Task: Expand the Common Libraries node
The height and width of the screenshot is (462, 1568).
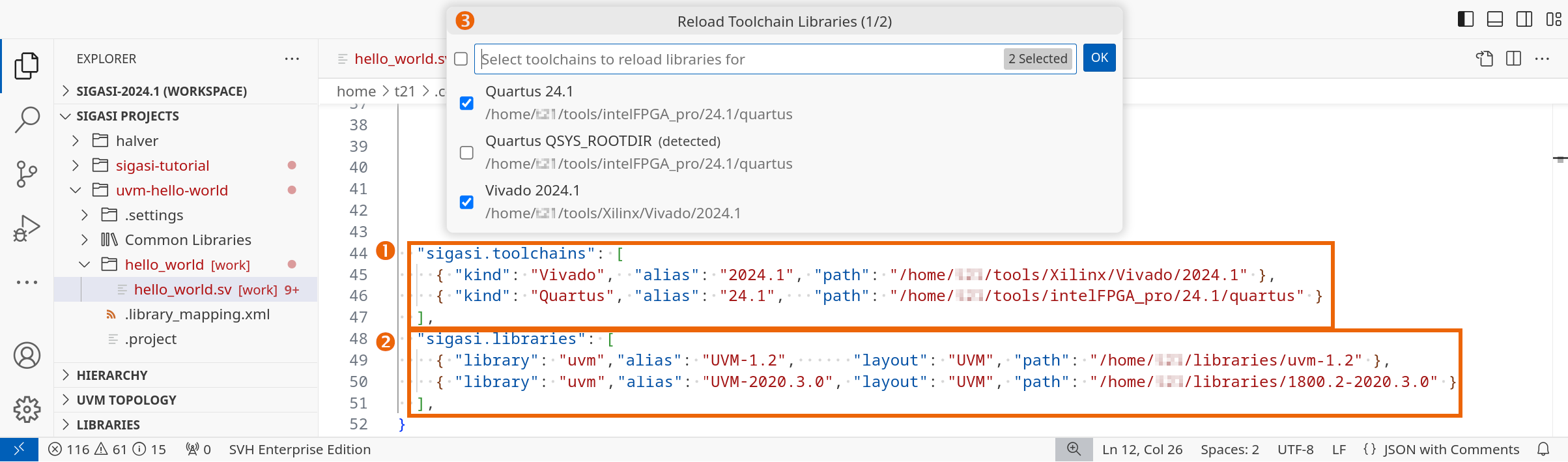Action: coord(85,240)
